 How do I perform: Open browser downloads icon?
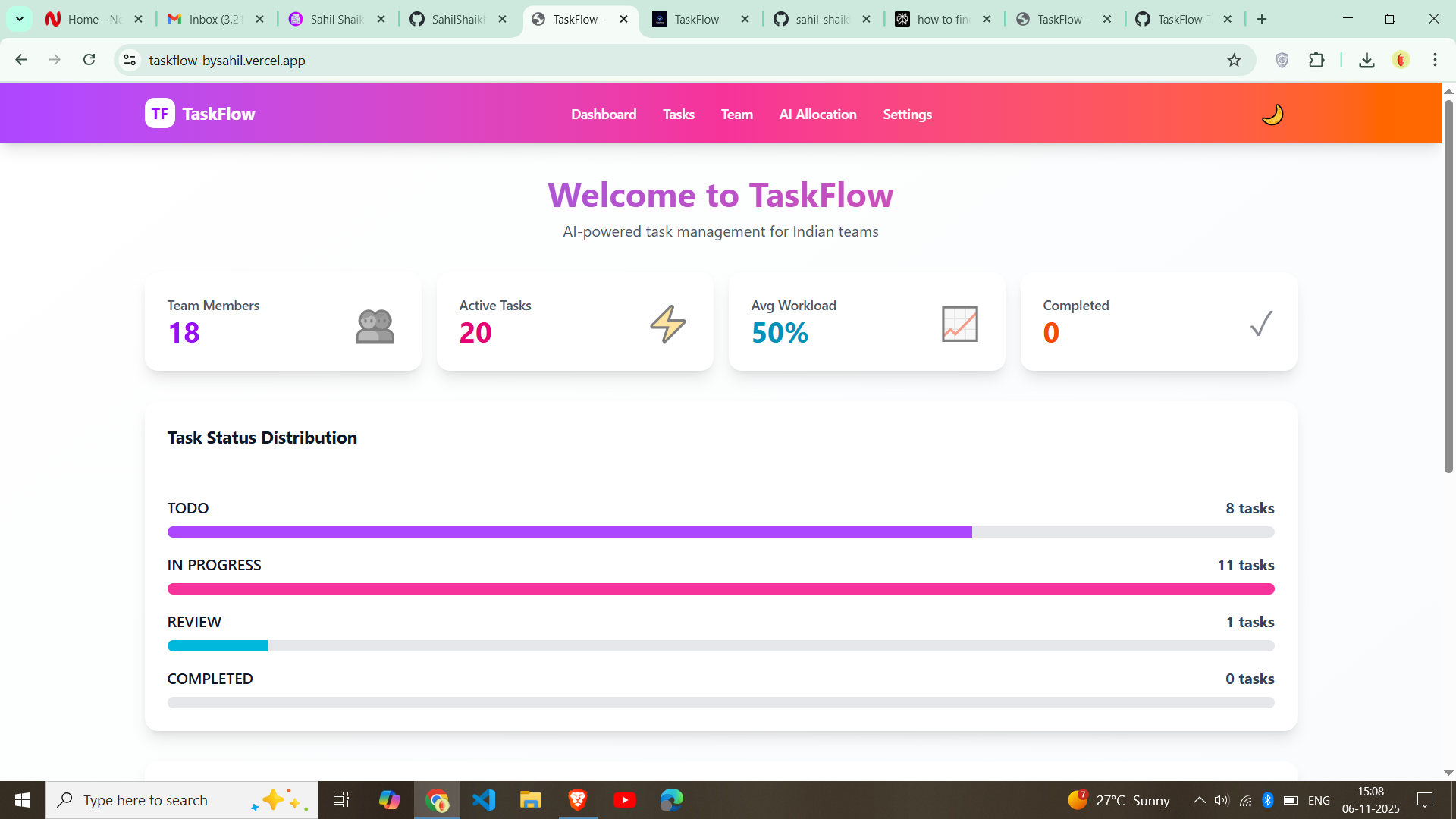pos(1367,61)
